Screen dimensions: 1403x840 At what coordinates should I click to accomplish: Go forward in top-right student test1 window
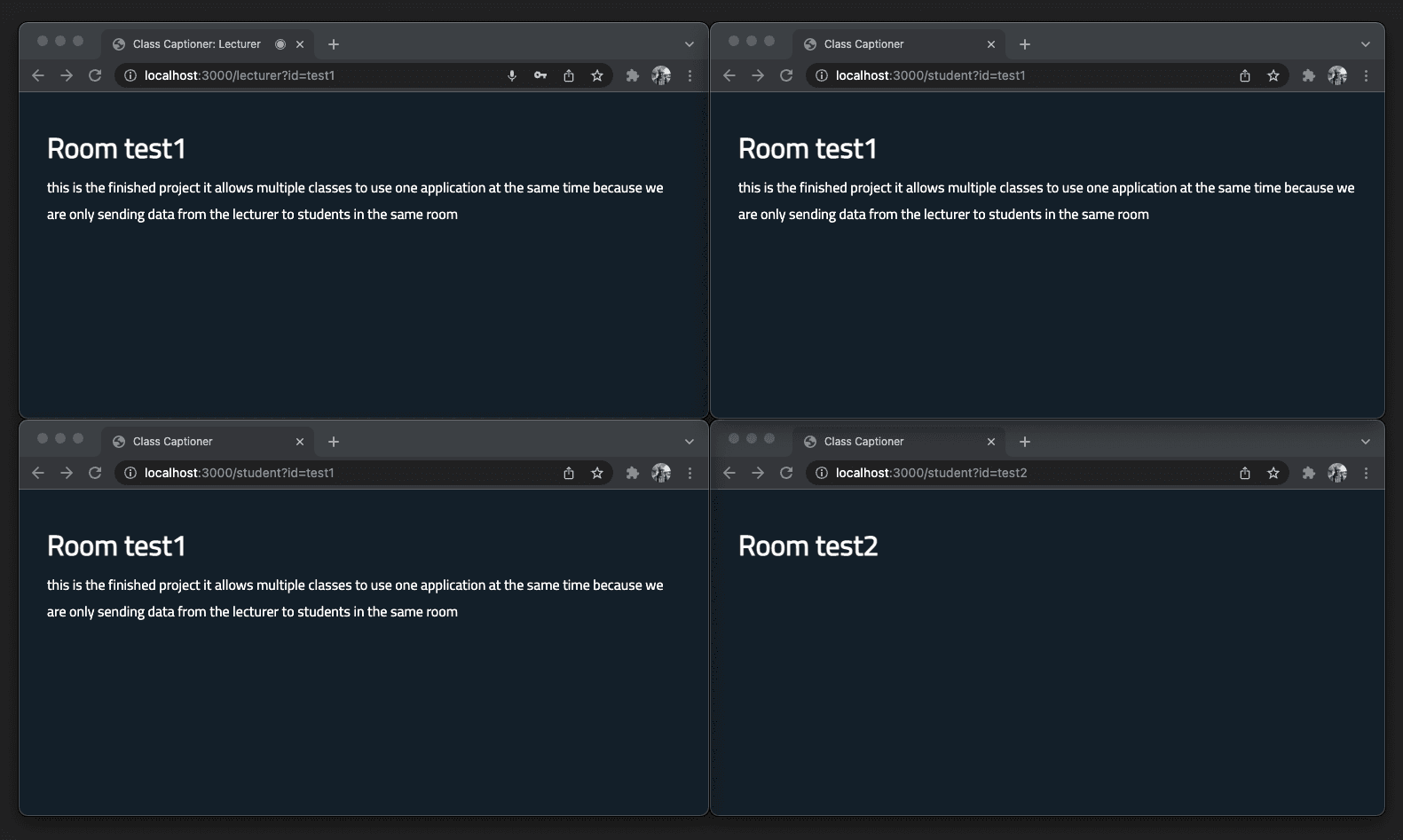click(x=758, y=75)
